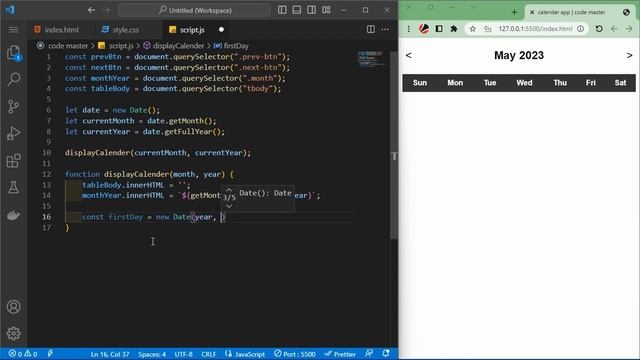Open the Testing flask view
640x360 pixels.
click(x=13, y=187)
